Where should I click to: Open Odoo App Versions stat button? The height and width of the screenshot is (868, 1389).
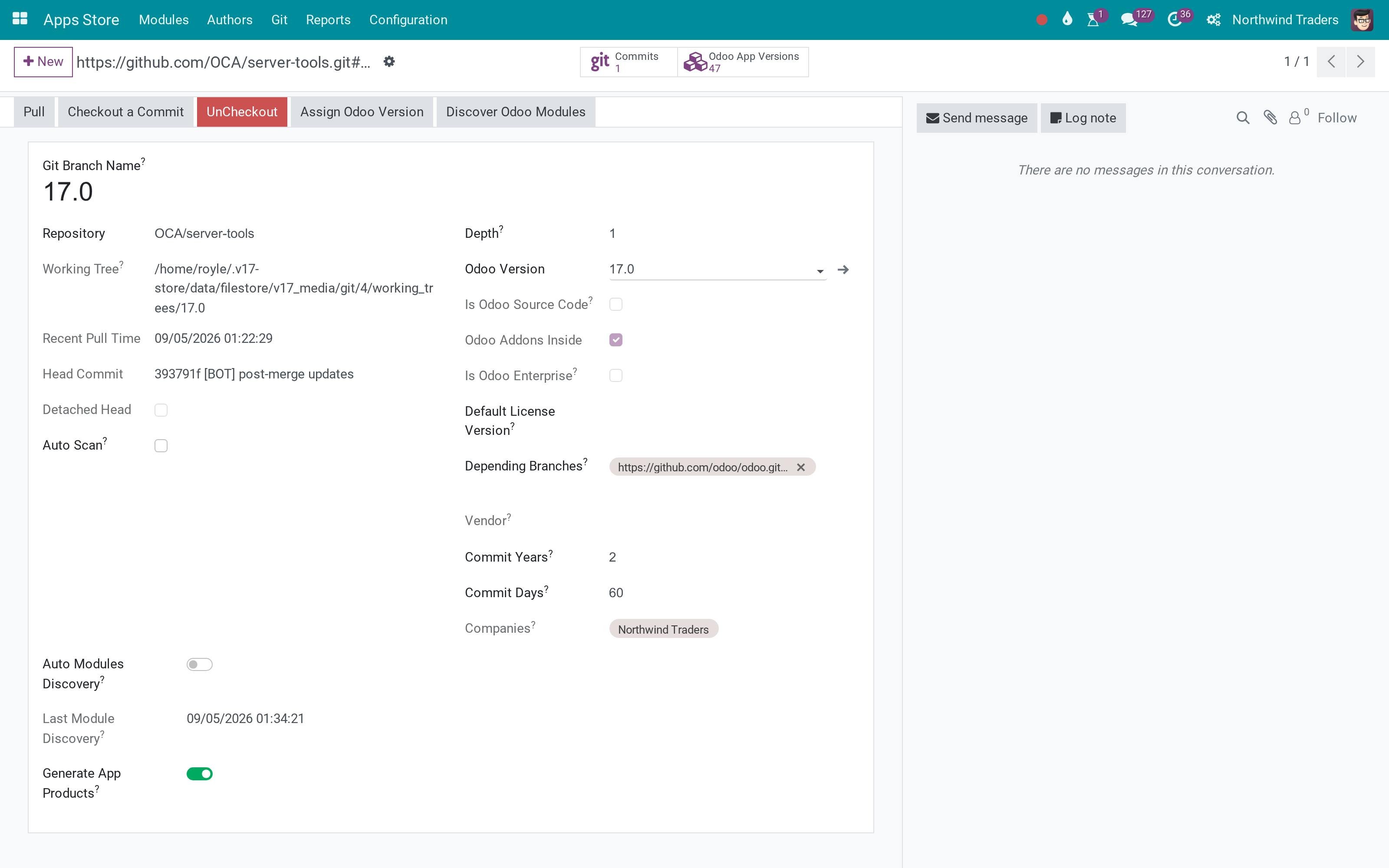[x=743, y=62]
